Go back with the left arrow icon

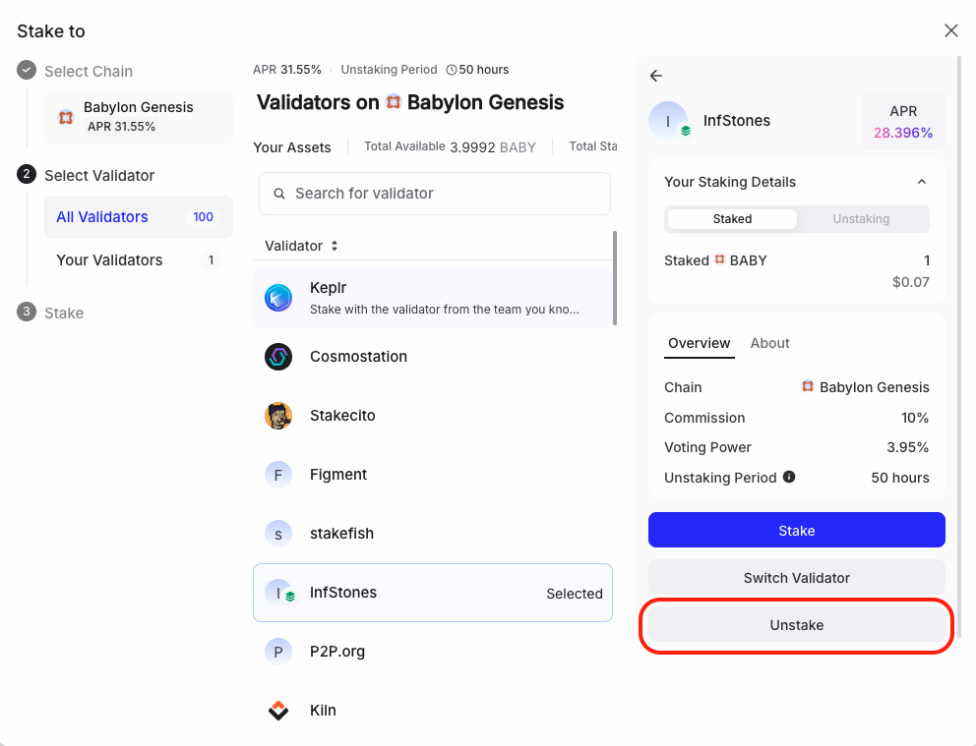click(656, 76)
